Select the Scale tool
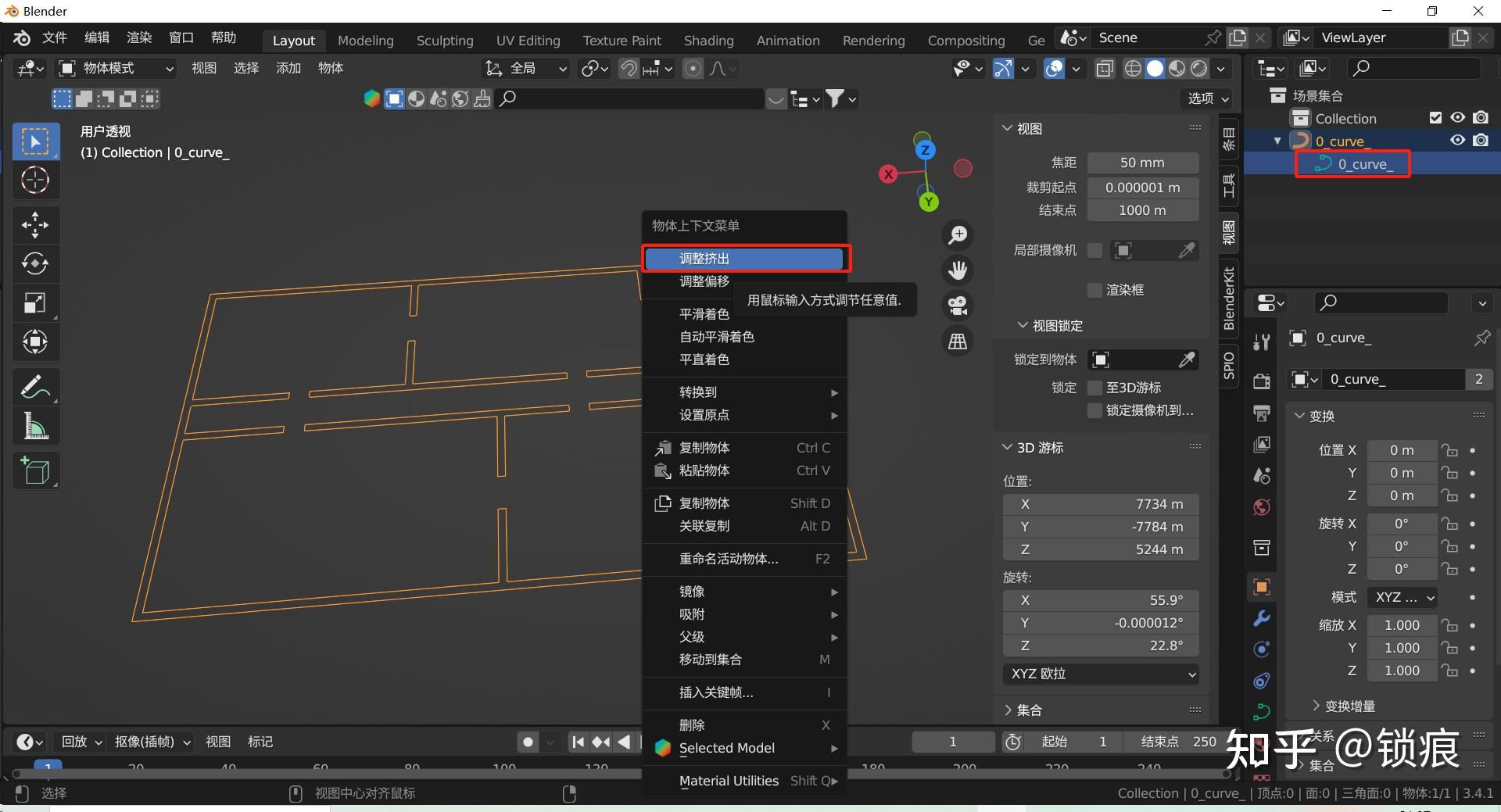This screenshot has height=812, width=1501. click(x=35, y=303)
